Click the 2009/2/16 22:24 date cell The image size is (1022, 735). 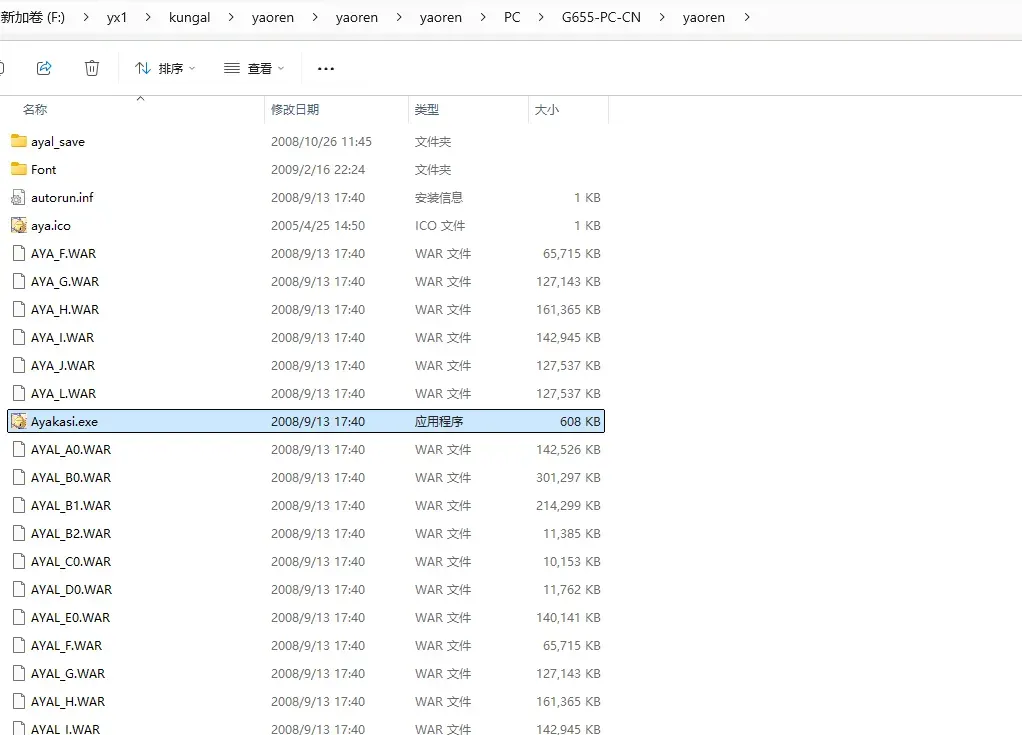318,169
